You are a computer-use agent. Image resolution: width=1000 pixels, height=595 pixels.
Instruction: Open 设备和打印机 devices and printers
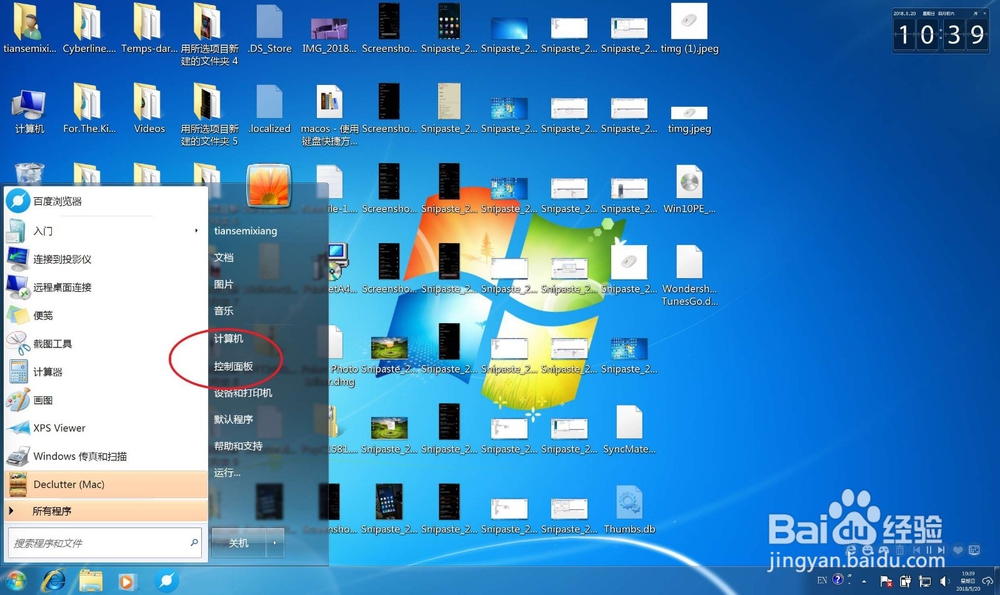(x=243, y=393)
